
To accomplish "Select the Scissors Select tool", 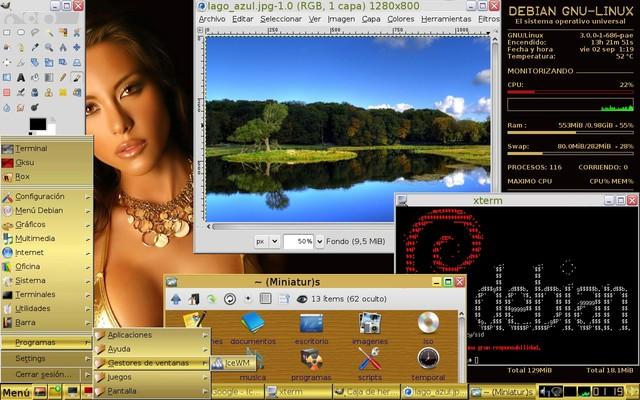I will pos(77,32).
